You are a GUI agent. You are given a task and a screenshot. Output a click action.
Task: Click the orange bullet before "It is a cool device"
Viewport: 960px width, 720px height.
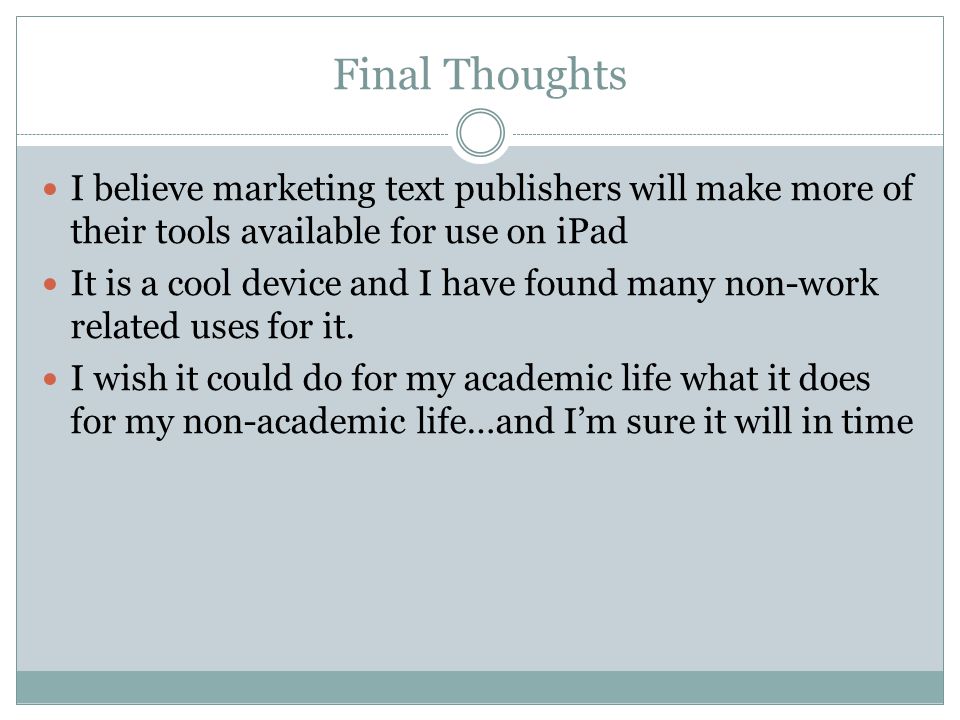coord(50,284)
